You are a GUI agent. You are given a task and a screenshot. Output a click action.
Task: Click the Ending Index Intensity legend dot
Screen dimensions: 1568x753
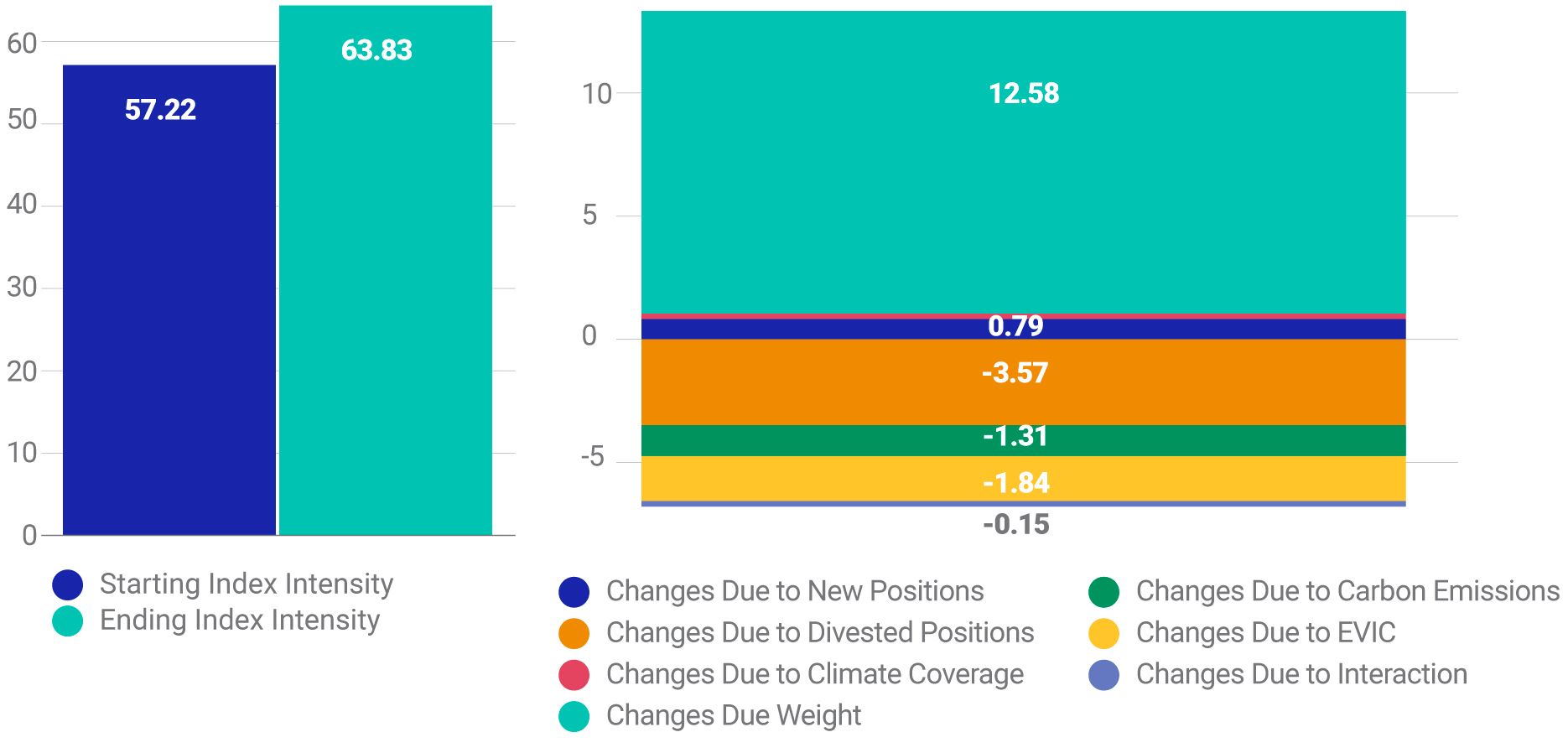(67, 621)
